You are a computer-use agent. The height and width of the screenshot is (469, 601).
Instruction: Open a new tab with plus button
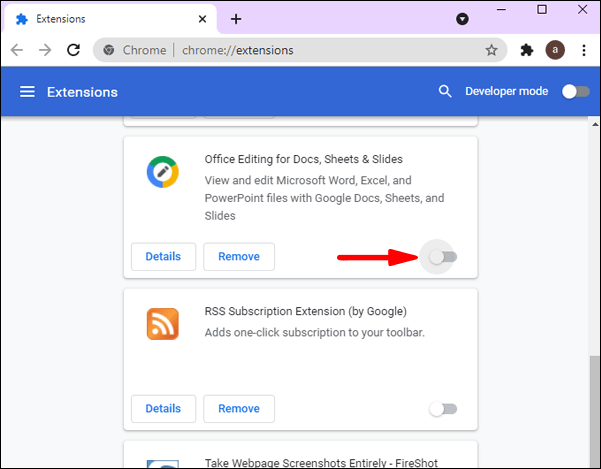[x=236, y=19]
